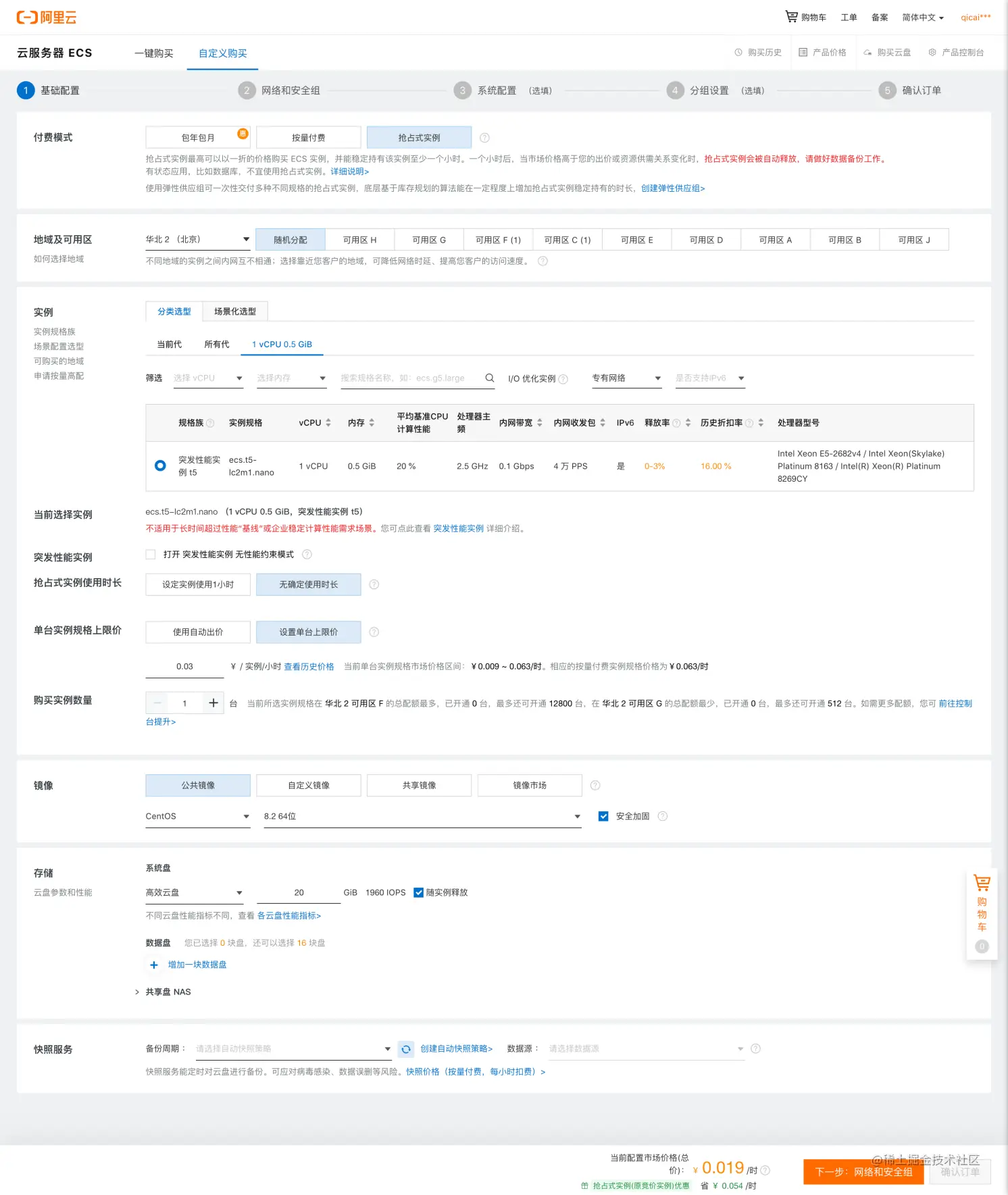Select 当前代 generation tab

(170, 344)
